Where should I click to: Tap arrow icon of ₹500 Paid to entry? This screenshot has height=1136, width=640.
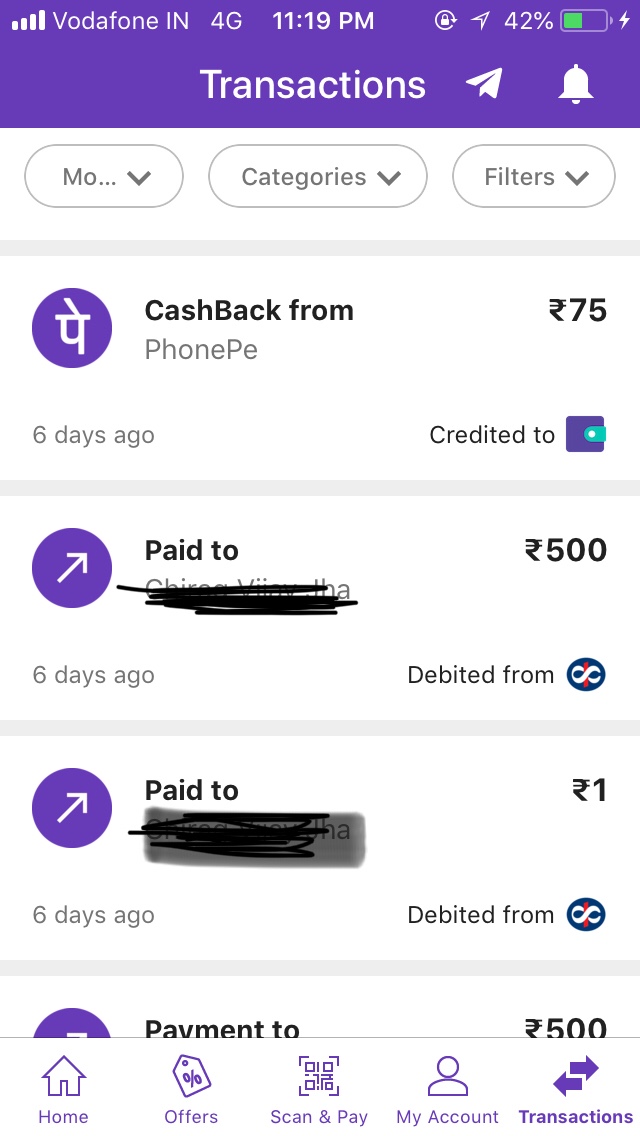(72, 568)
